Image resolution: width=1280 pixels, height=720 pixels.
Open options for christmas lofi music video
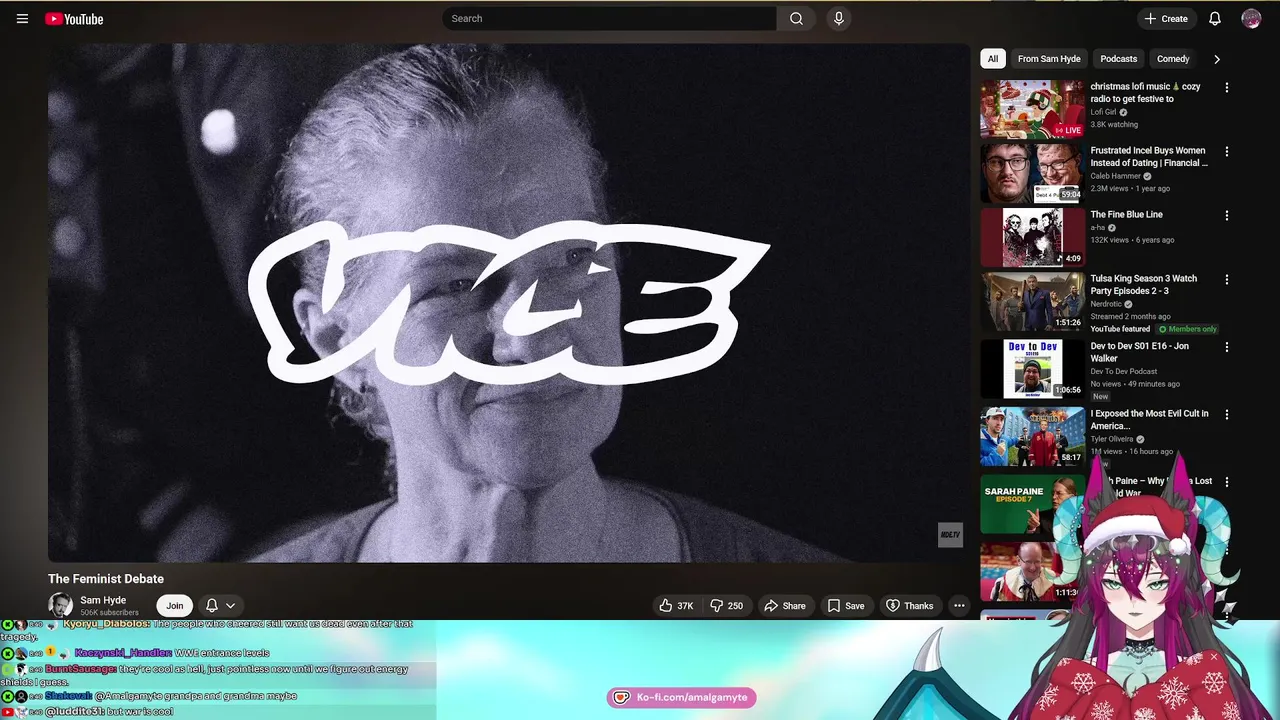coord(1227,88)
